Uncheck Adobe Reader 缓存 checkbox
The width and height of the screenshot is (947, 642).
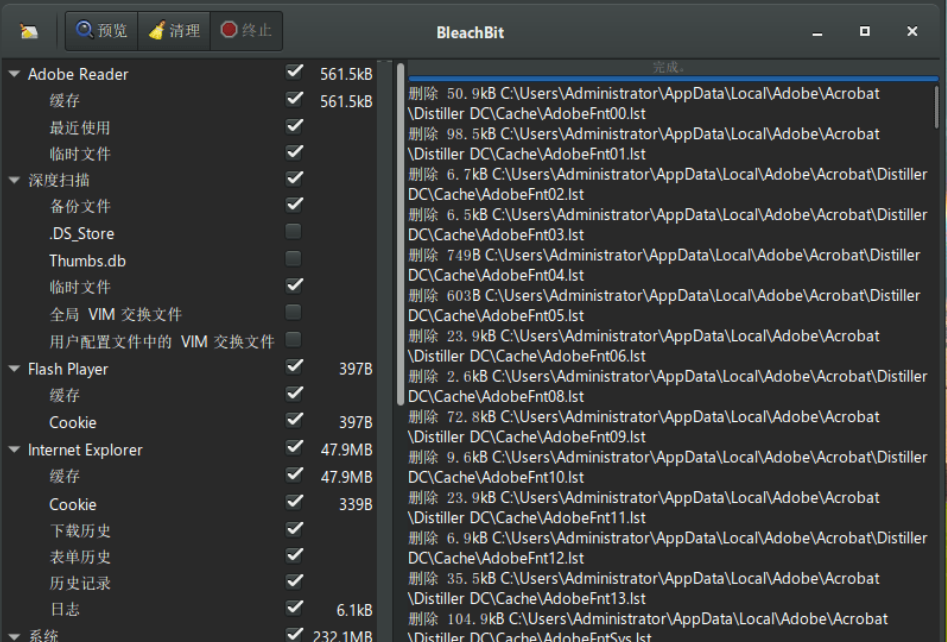pos(294,98)
